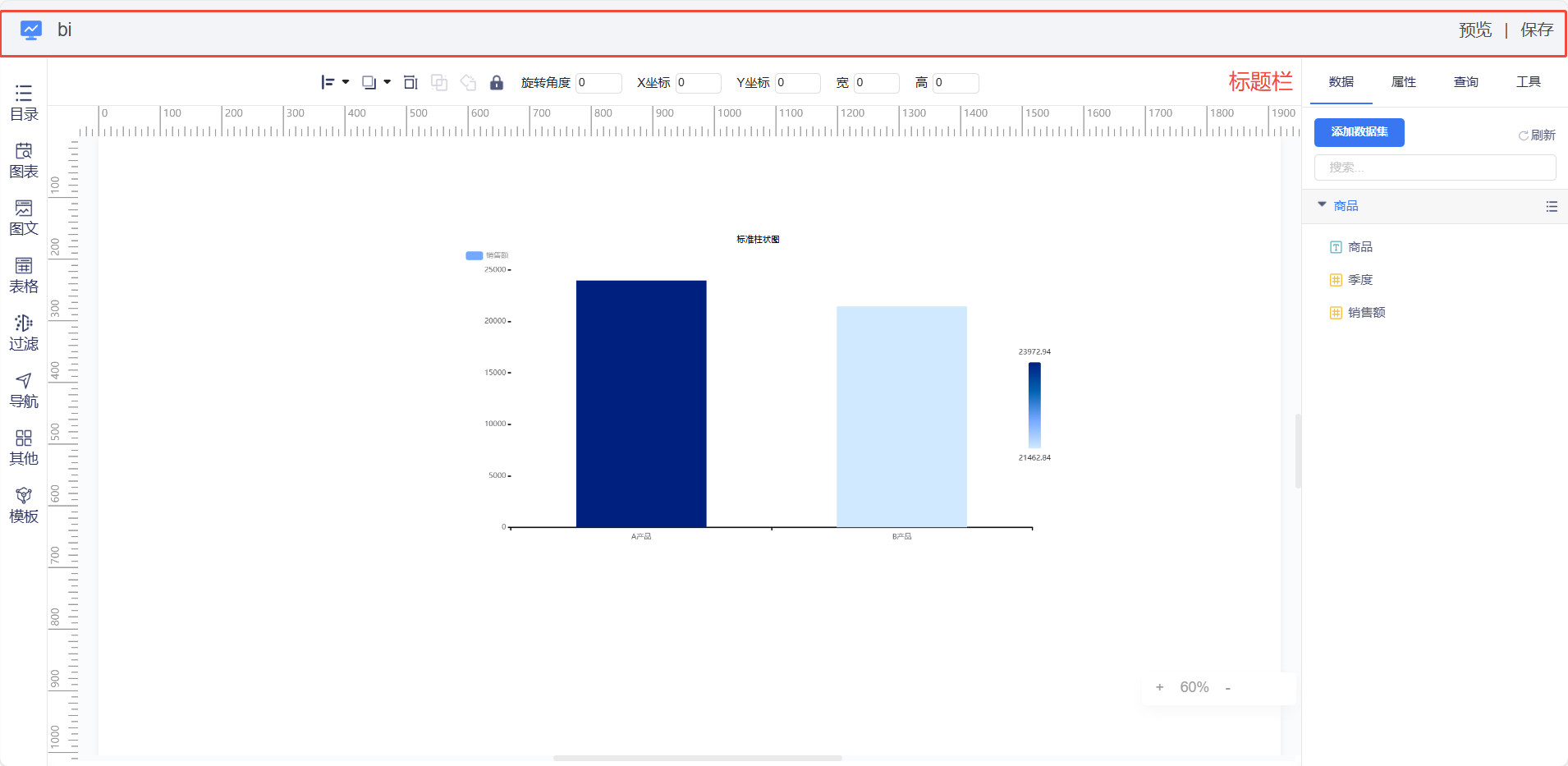Switch to the 属性 tab
The image size is (1568, 766).
tap(1403, 82)
